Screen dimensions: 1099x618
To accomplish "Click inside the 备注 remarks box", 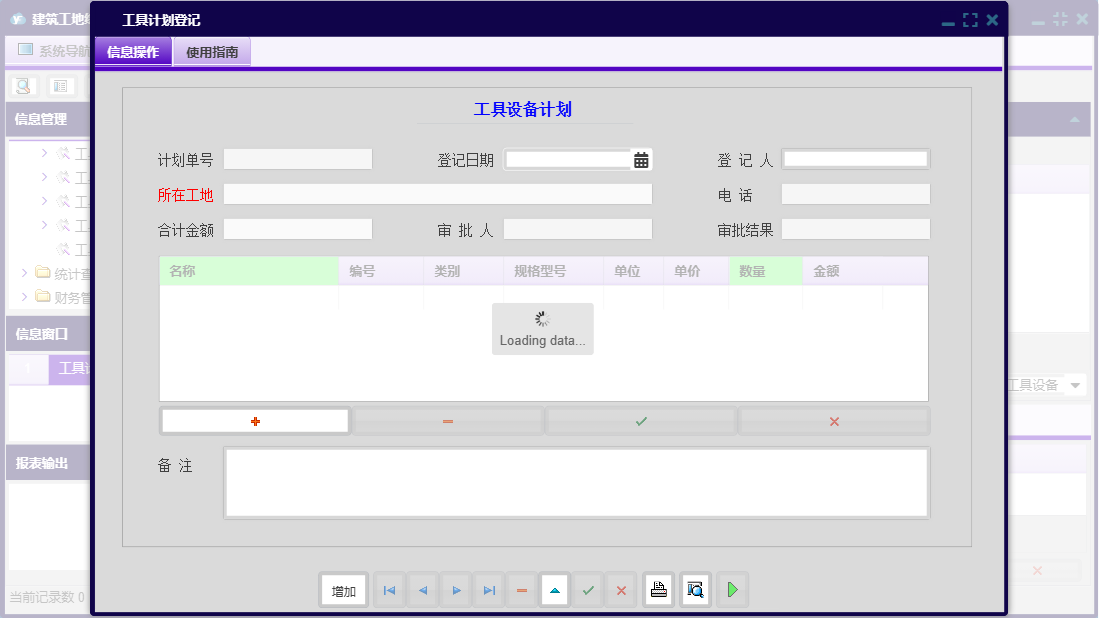I will coord(575,483).
